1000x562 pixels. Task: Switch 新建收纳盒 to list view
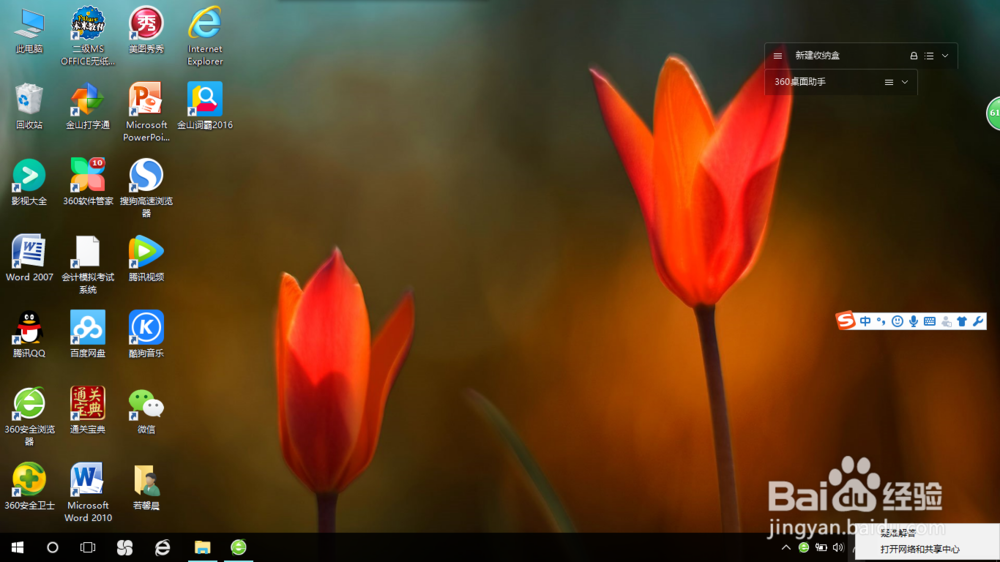929,56
